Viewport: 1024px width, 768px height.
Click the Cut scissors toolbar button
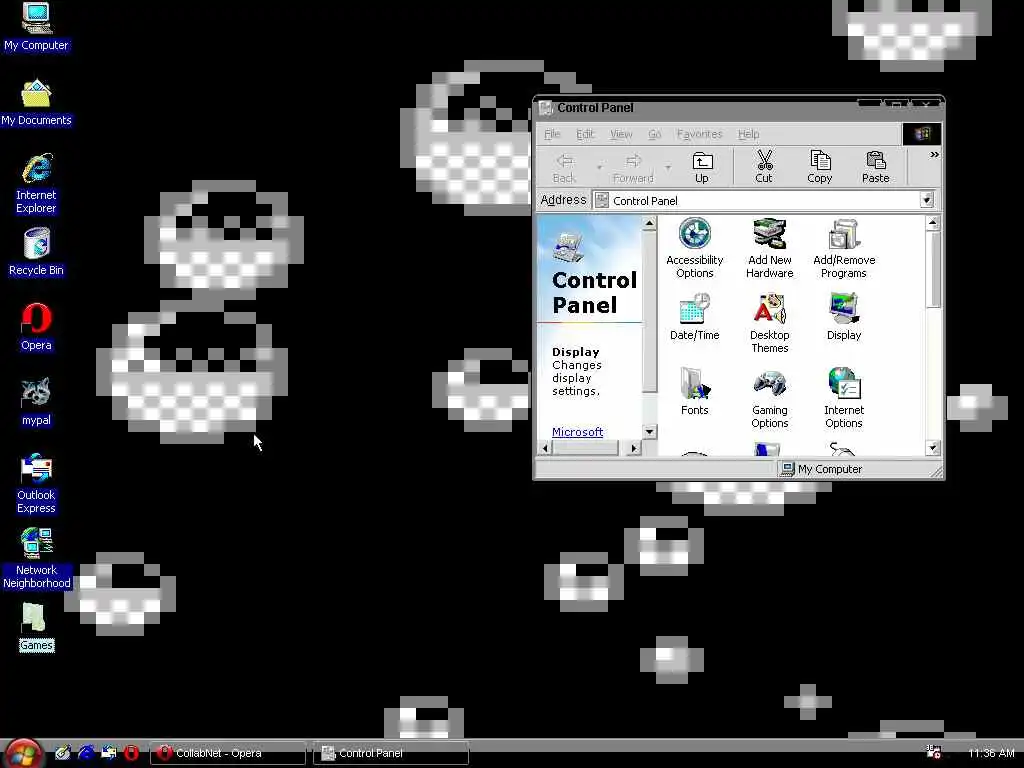point(763,167)
